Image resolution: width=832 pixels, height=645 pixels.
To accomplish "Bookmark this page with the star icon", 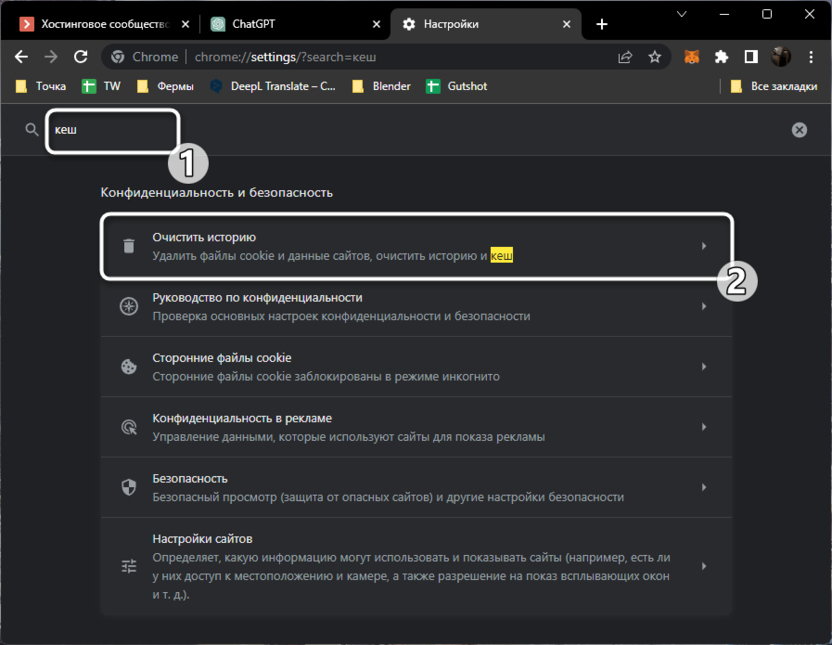I will (655, 57).
